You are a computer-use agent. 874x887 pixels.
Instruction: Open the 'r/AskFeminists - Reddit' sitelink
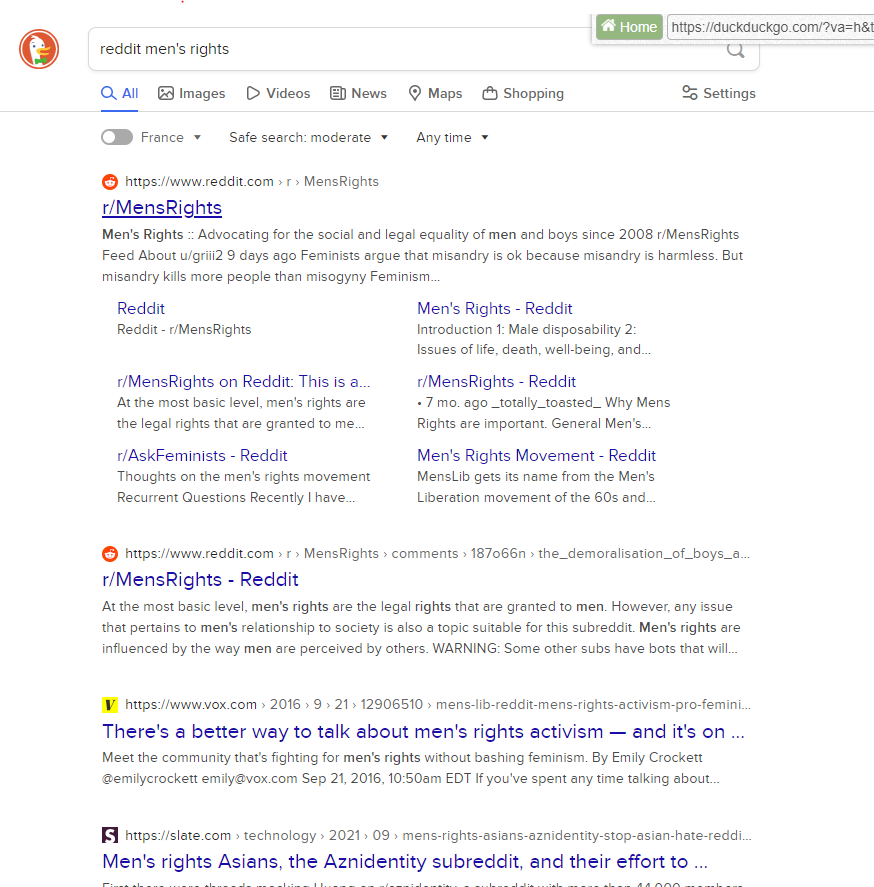coord(202,455)
